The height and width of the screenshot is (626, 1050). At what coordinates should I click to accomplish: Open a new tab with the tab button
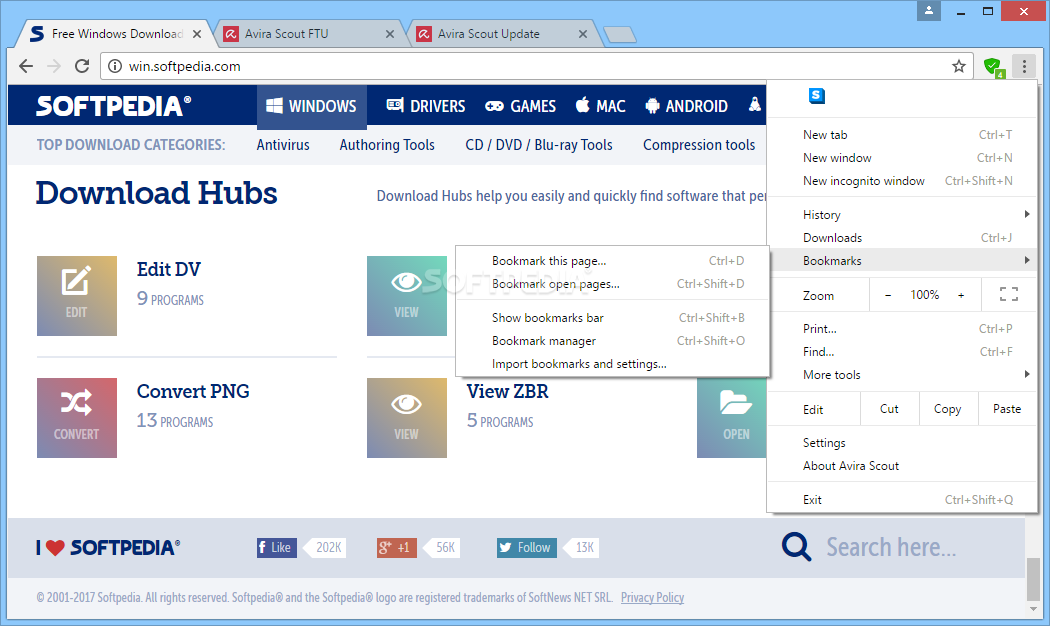click(619, 34)
